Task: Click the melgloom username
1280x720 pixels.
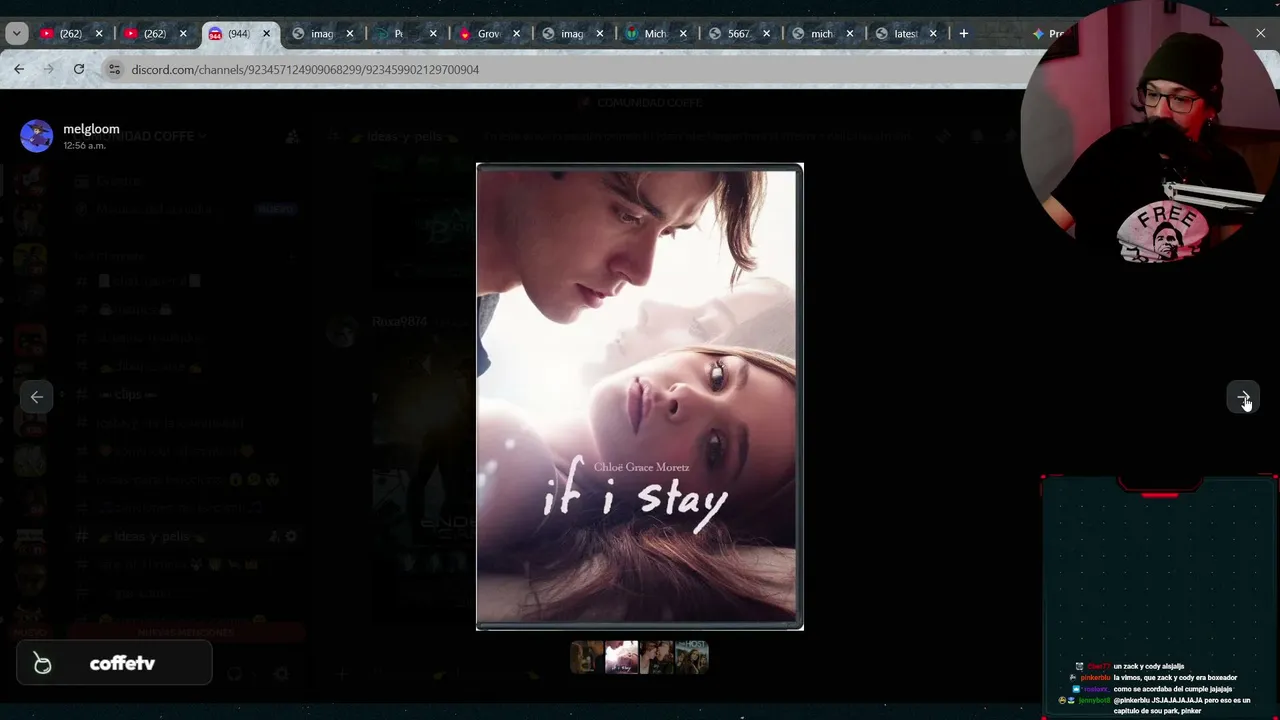Action: (x=91, y=129)
